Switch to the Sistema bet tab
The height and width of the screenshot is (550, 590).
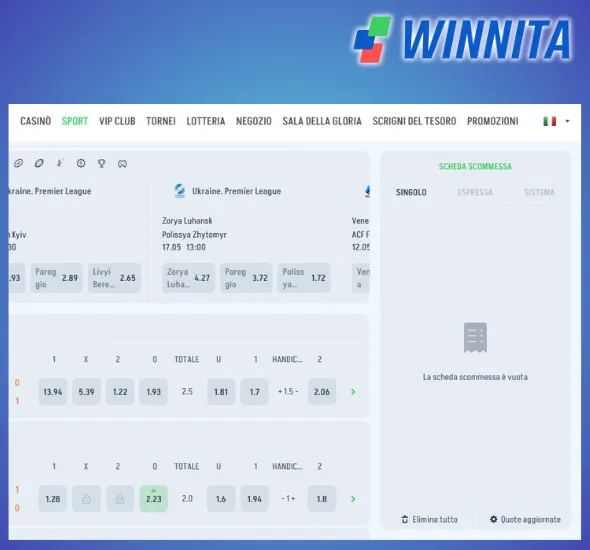click(539, 192)
